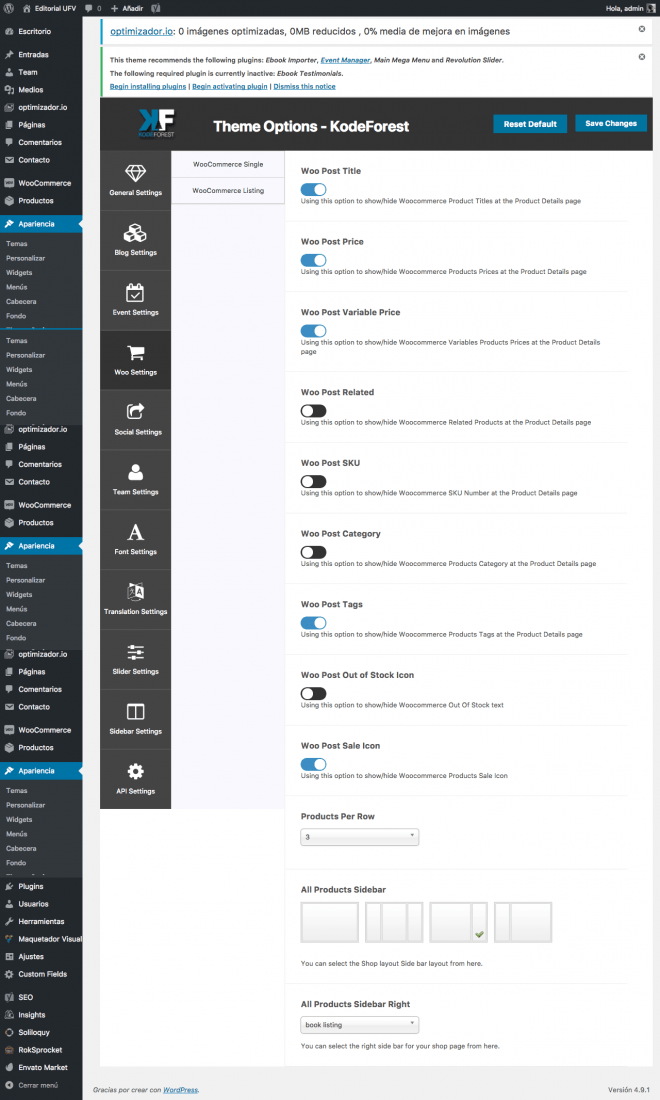Dismiss the optimizador.io notice
The width and height of the screenshot is (660, 1100).
pyautogui.click(x=642, y=29)
